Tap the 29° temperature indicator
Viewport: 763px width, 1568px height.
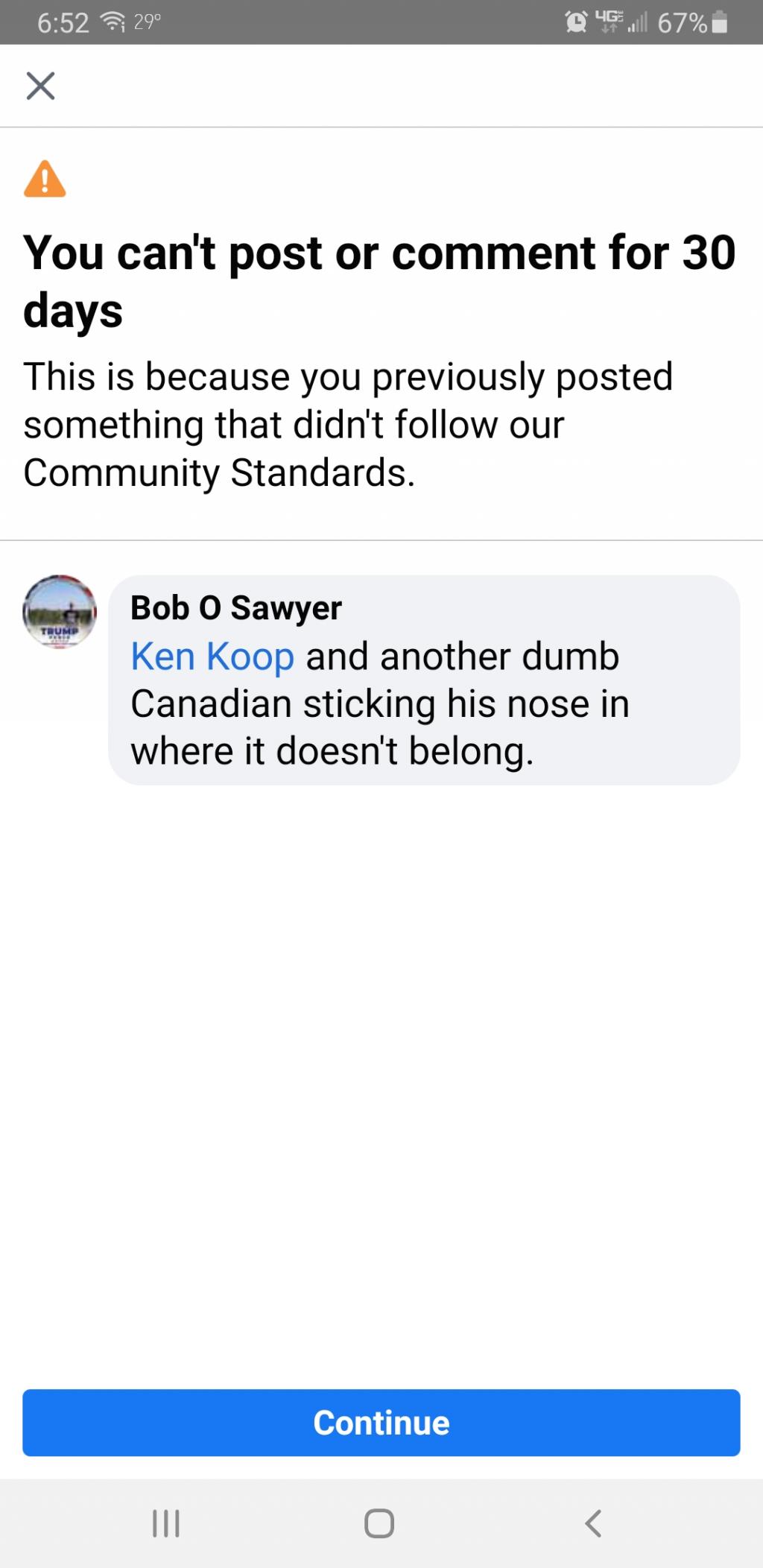click(148, 22)
